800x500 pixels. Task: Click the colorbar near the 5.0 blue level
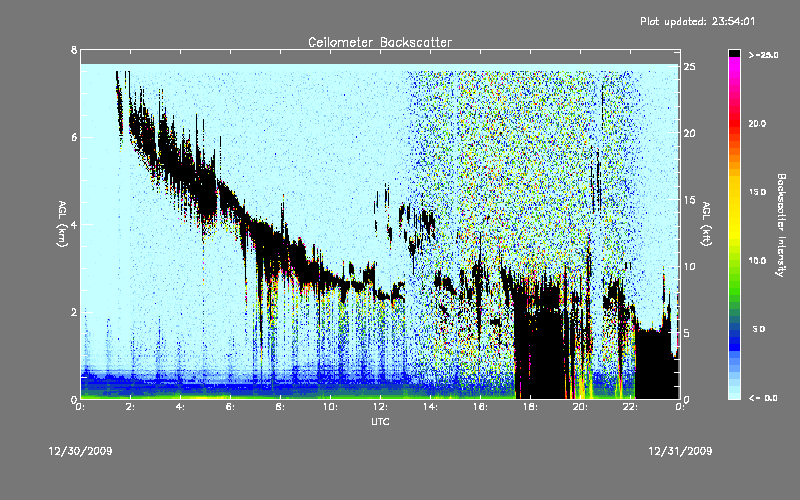click(734, 329)
